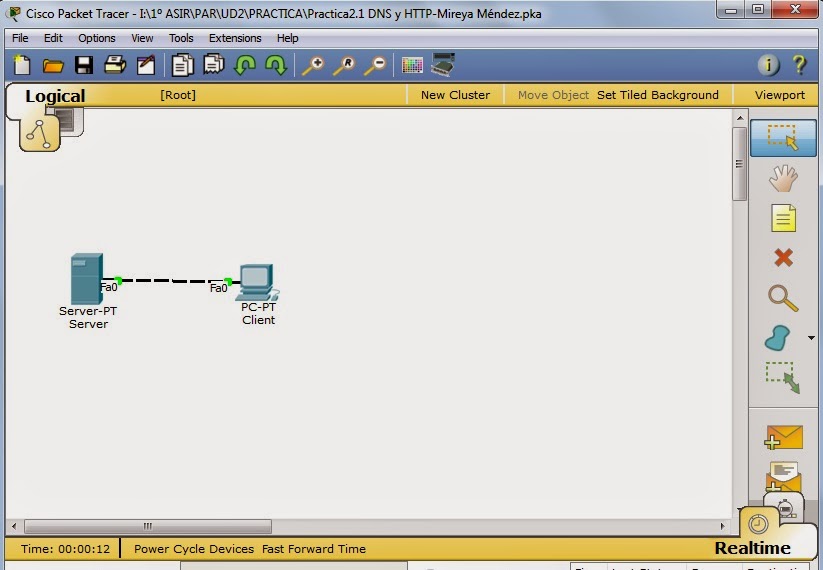This screenshot has height=570, width=823.
Task: Click the Zoom Out magnifier
Action: click(375, 66)
